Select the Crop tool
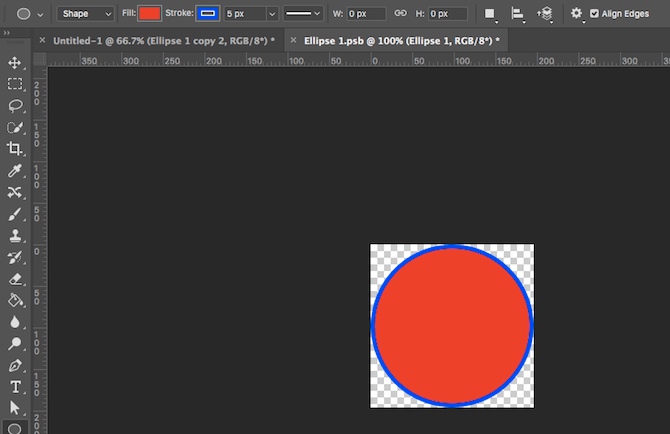670x434 pixels. tap(15, 149)
